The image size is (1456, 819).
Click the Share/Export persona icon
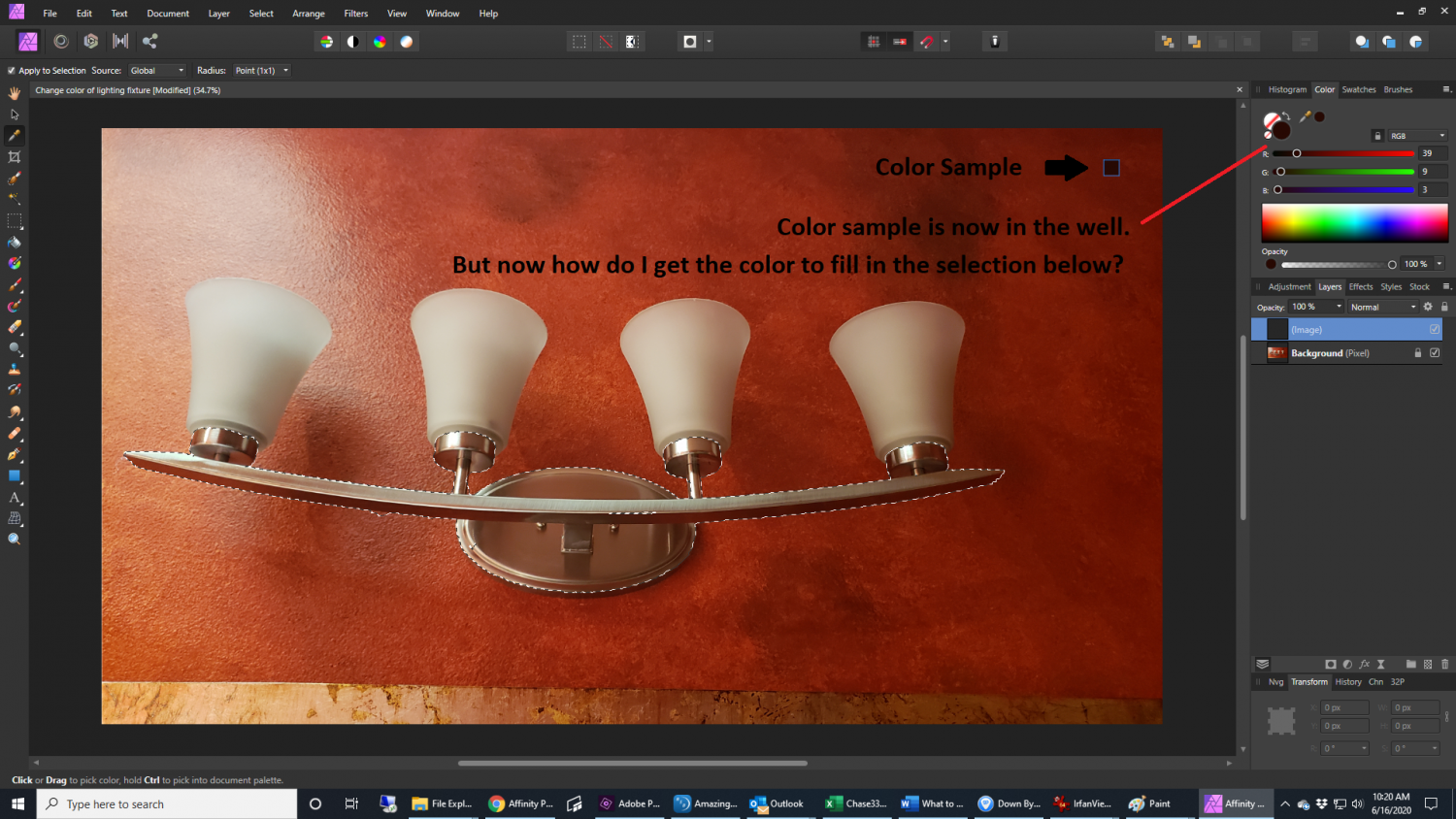[149, 41]
